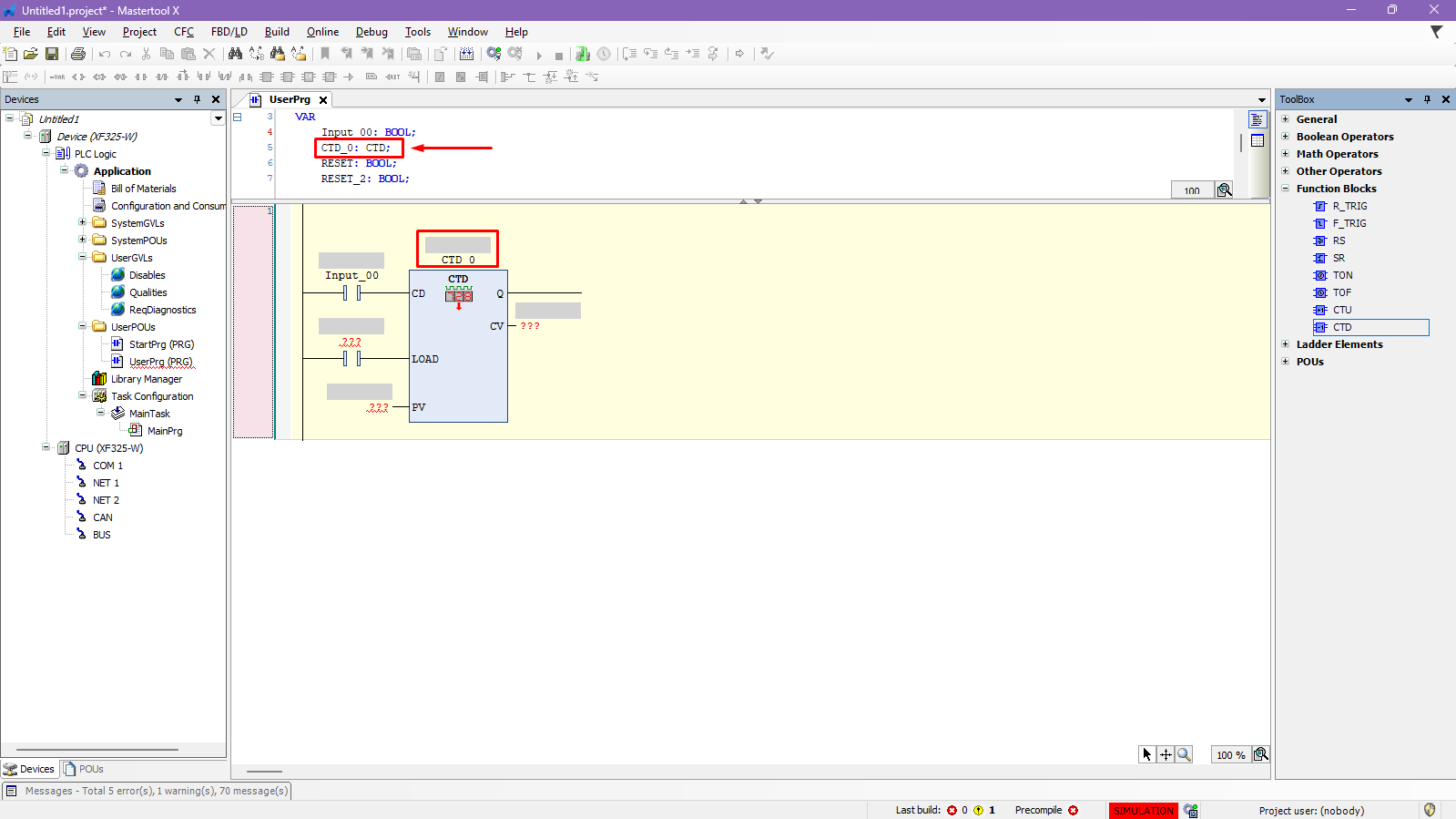Expand the SystemGVLs folder
1456x819 pixels.
tap(82, 223)
